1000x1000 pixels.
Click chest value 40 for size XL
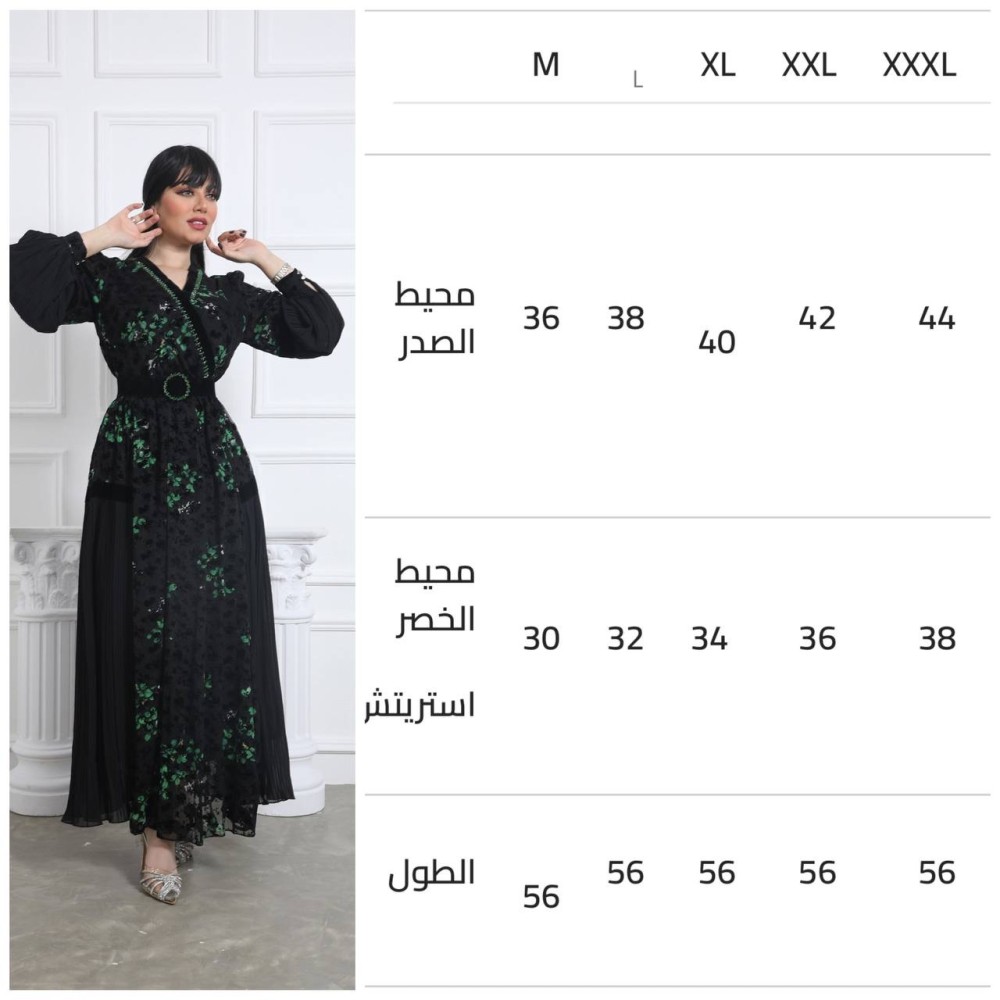pos(717,342)
